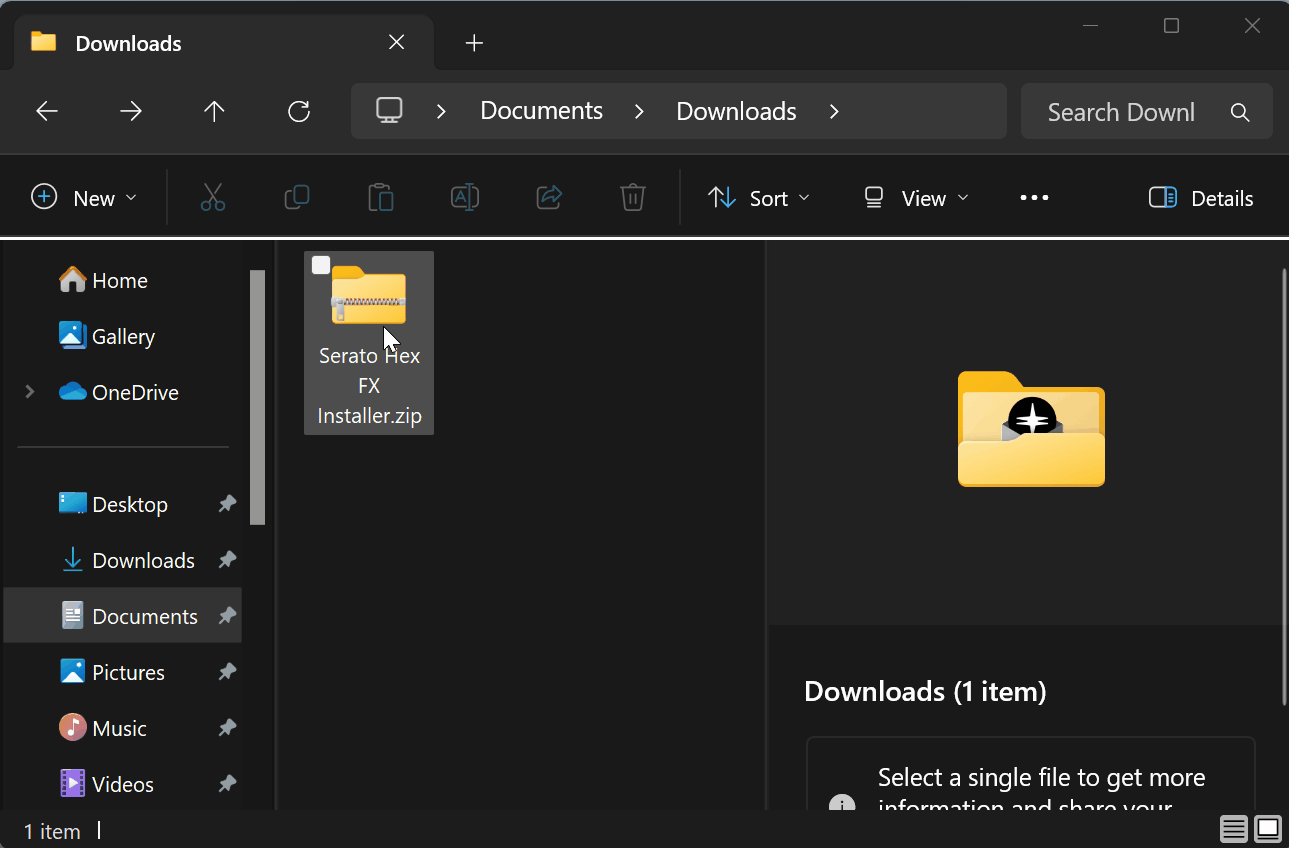Unpin Desktop from quick access
The image size is (1289, 848).
point(227,504)
